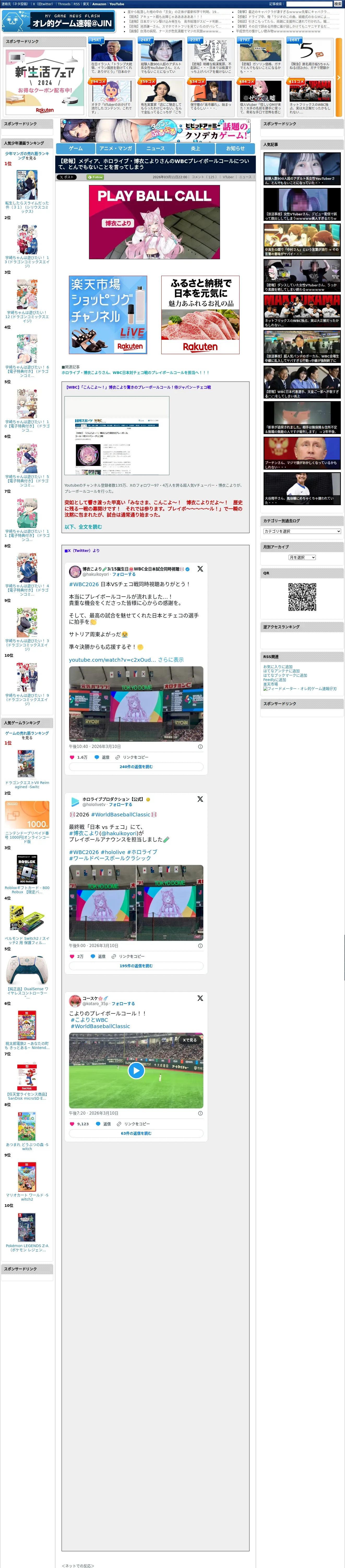Open the YouTube link in top bar
This screenshot has width=345, height=1568.
tap(117, 4)
